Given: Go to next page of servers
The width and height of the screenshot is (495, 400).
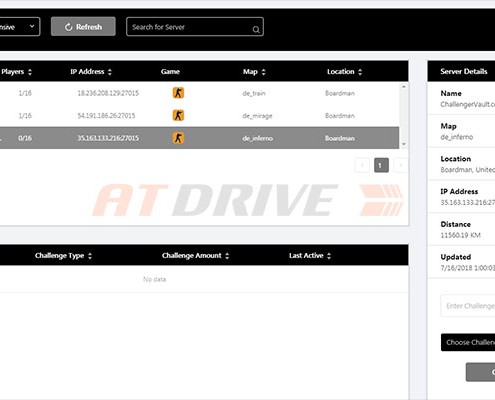Looking at the screenshot, I should [401, 165].
